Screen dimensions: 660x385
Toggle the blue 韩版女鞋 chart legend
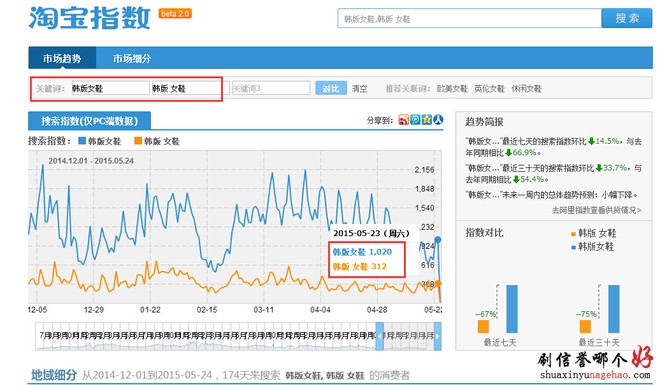point(100,141)
